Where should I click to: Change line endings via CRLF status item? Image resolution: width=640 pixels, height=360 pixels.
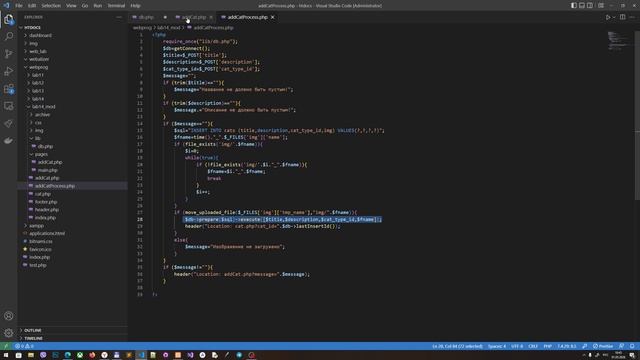click(x=533, y=346)
